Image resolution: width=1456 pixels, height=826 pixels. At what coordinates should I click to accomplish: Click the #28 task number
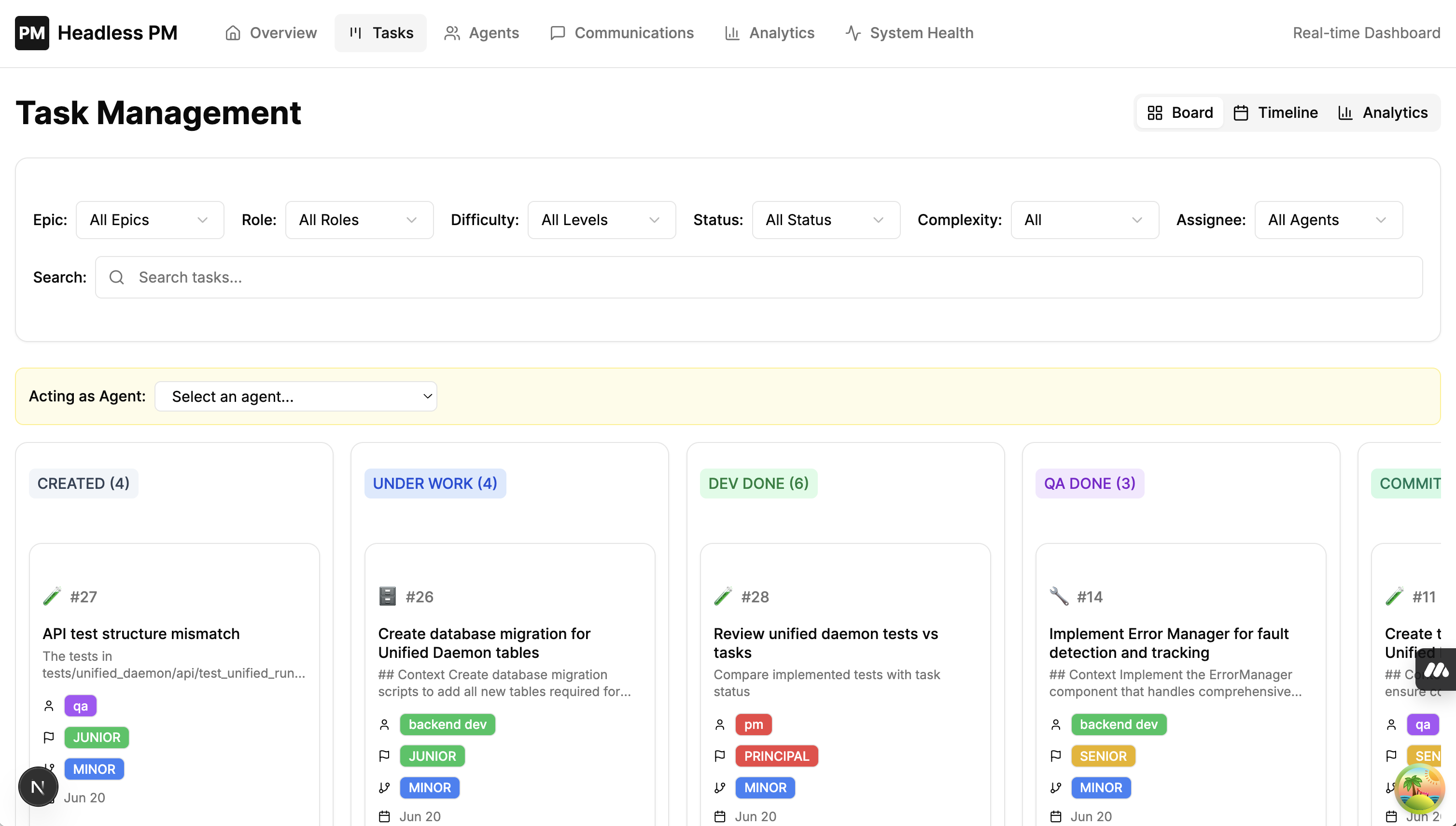[755, 597]
